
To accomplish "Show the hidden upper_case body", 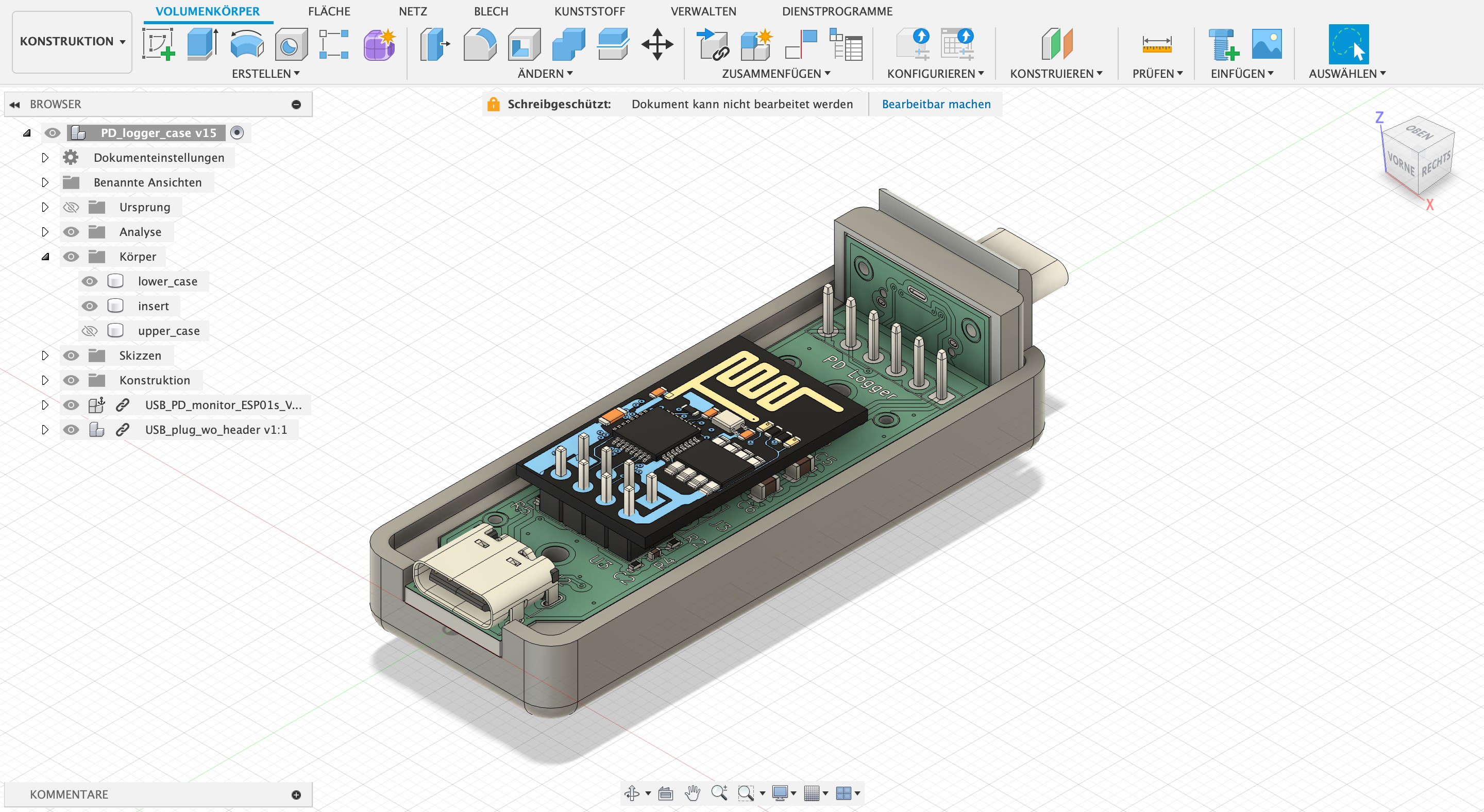I will (89, 331).
